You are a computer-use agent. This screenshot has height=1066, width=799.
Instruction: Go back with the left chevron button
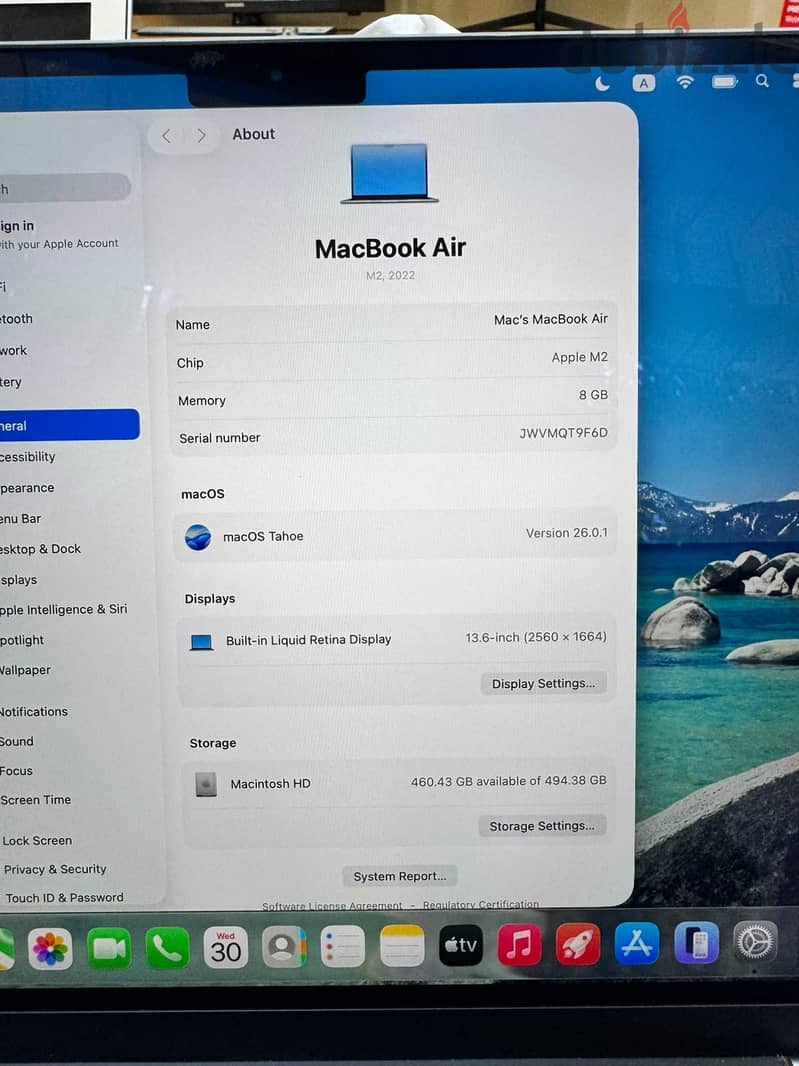tap(167, 136)
